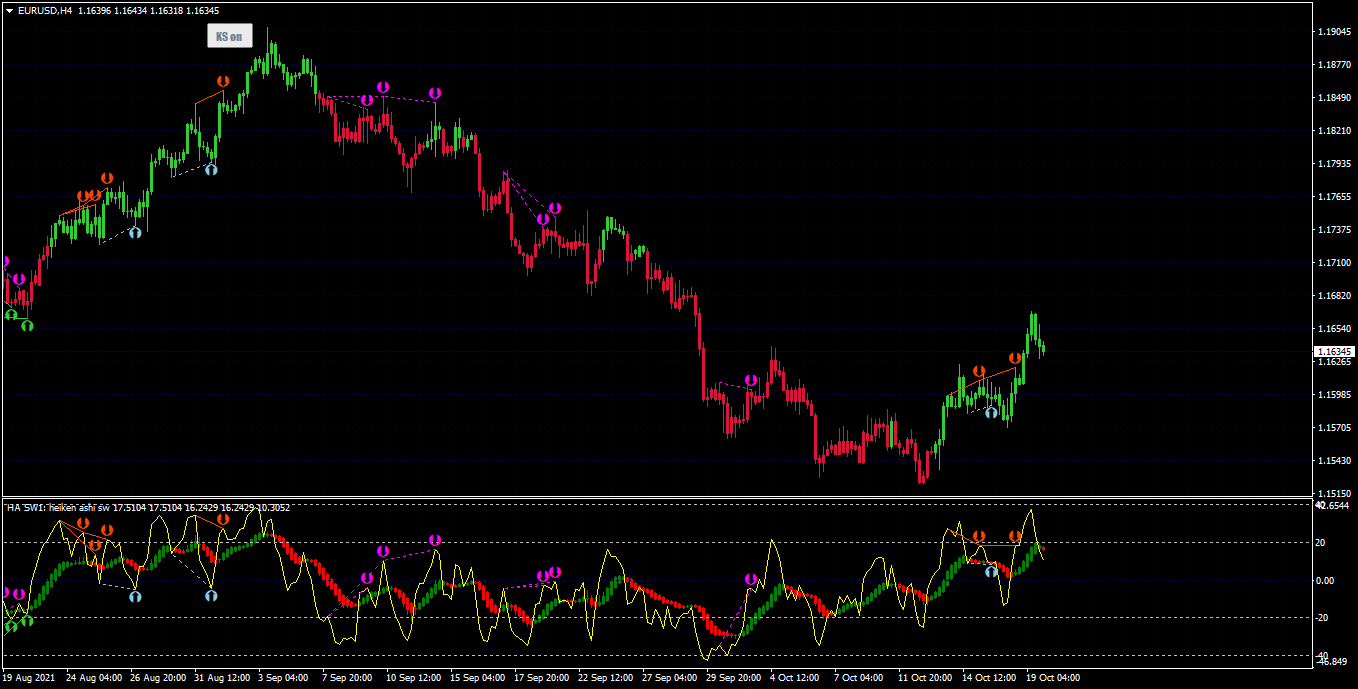The height and width of the screenshot is (689, 1358).
Task: Click the "HA SW1: heiken ashi sw" indicator label
Action: 58,508
